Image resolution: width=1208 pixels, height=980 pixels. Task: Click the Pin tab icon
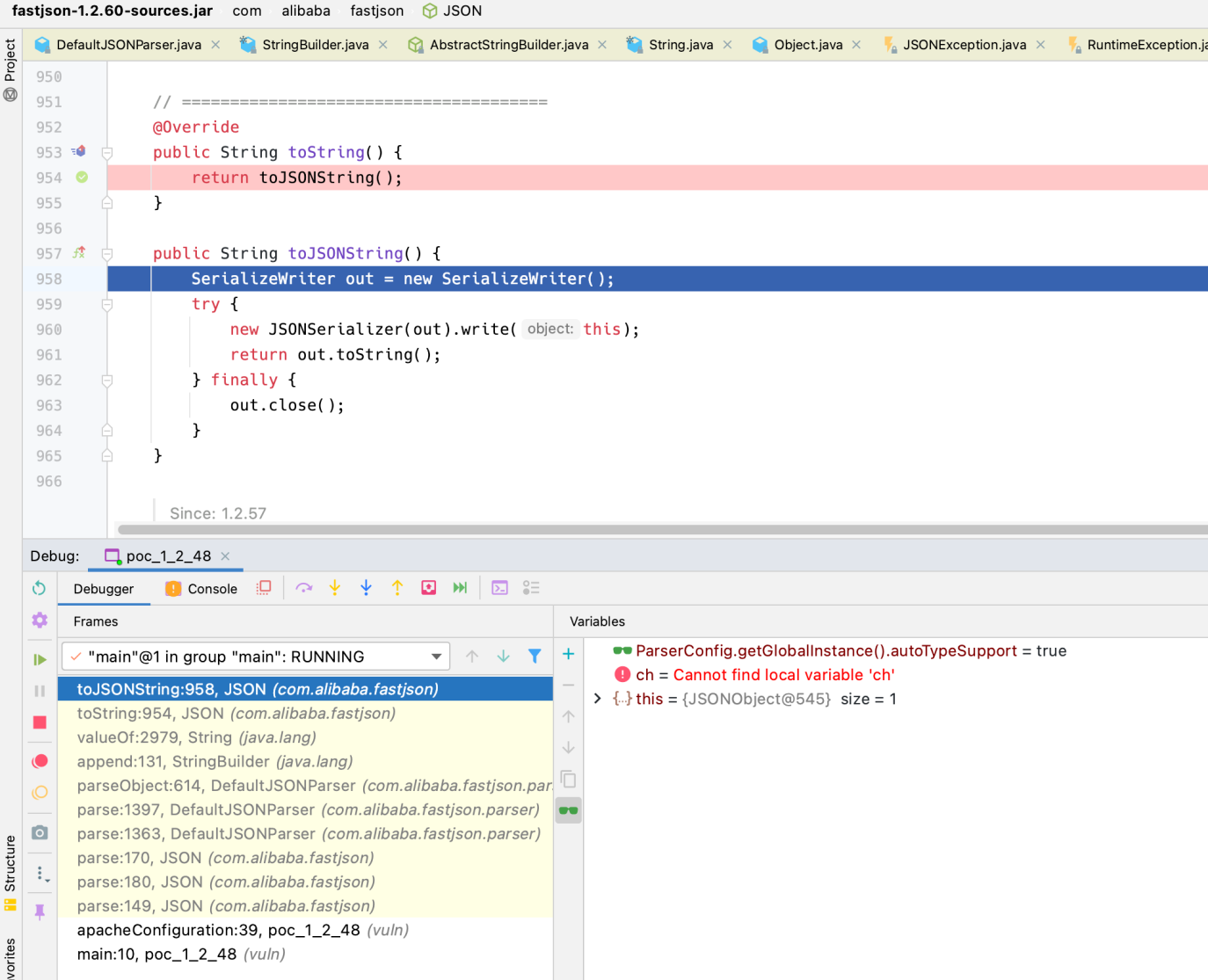click(x=40, y=911)
